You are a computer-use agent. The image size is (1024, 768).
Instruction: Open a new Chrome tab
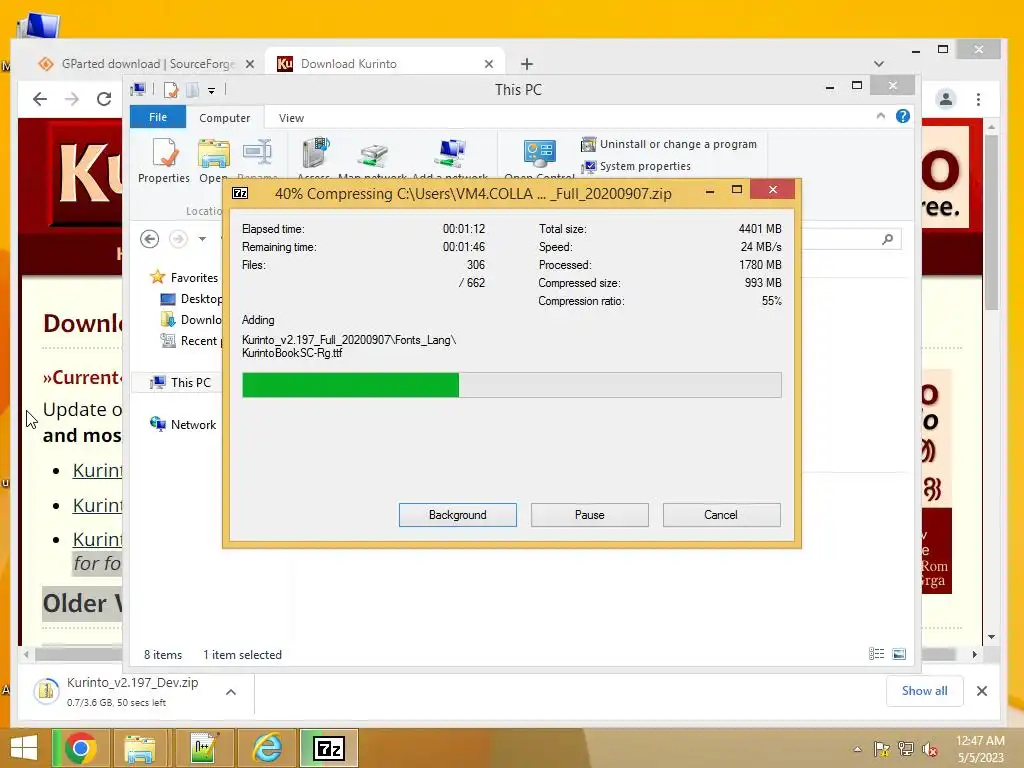527,64
